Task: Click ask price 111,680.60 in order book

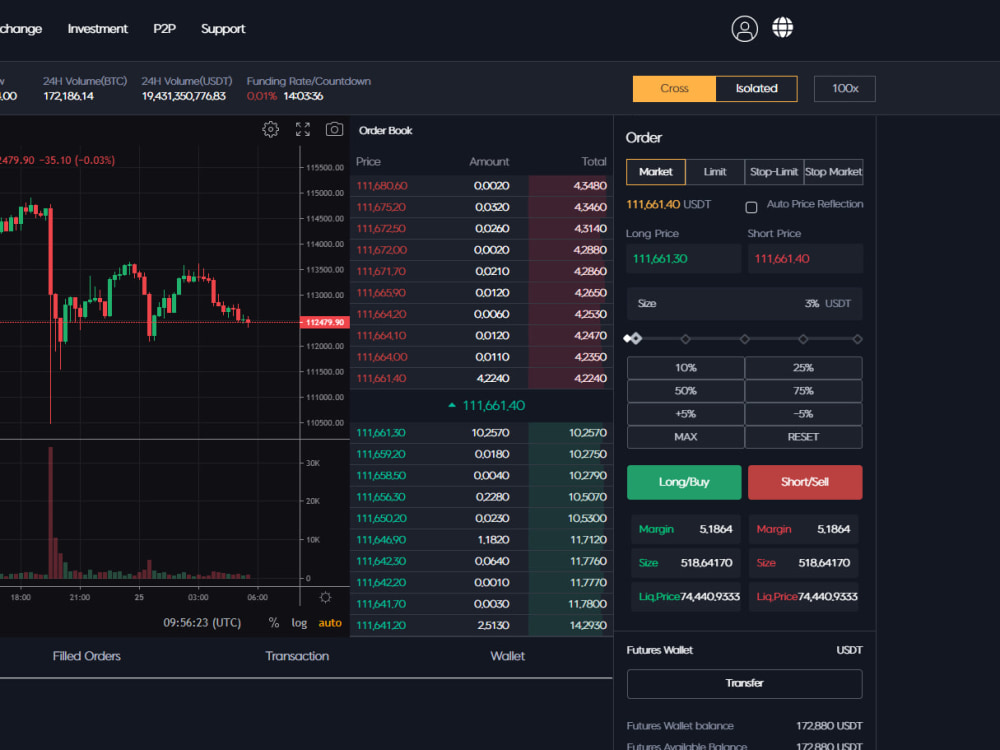Action: click(381, 186)
